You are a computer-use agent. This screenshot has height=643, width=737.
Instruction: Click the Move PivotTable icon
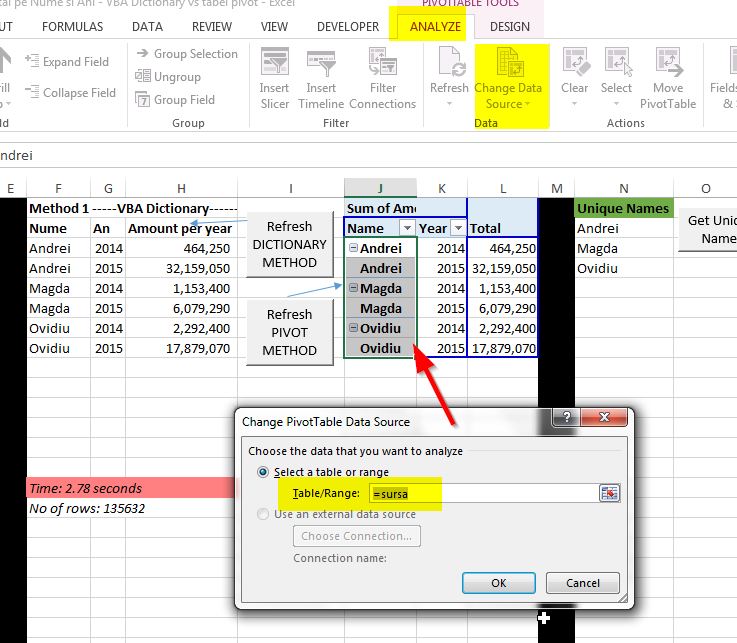(x=669, y=61)
